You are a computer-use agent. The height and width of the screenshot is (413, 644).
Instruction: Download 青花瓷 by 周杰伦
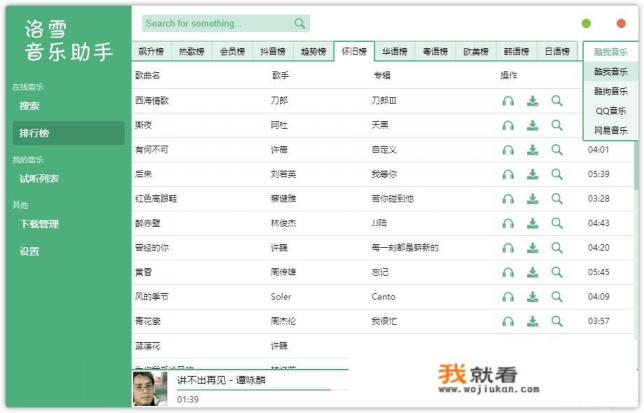pyautogui.click(x=533, y=321)
